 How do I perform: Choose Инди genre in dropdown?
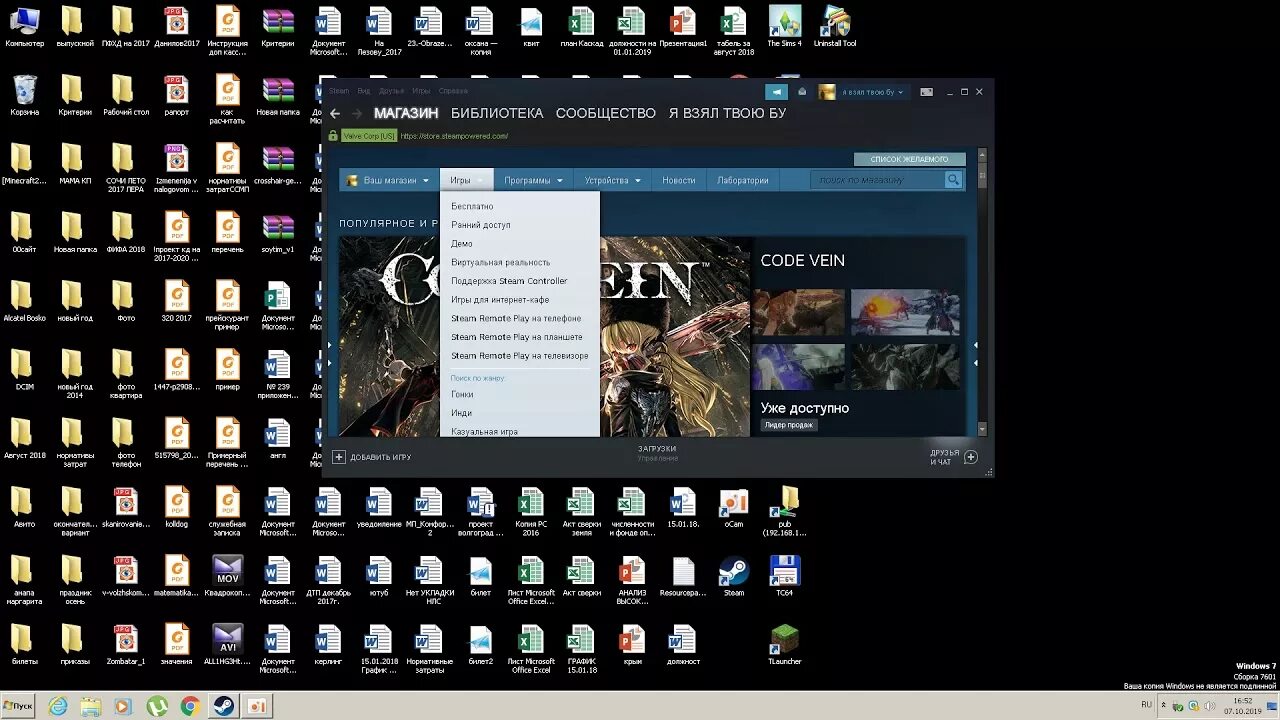click(461, 413)
